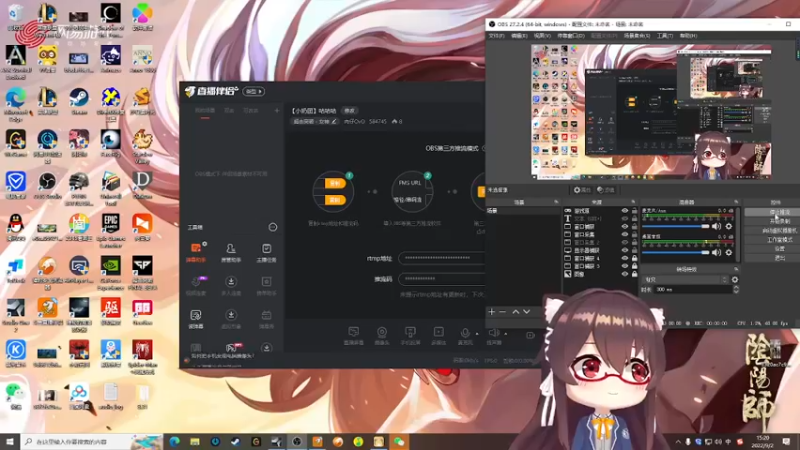Open the microphone dropdown arrow in 直播伴侣
This screenshot has width=800, height=450.
tap(477, 334)
